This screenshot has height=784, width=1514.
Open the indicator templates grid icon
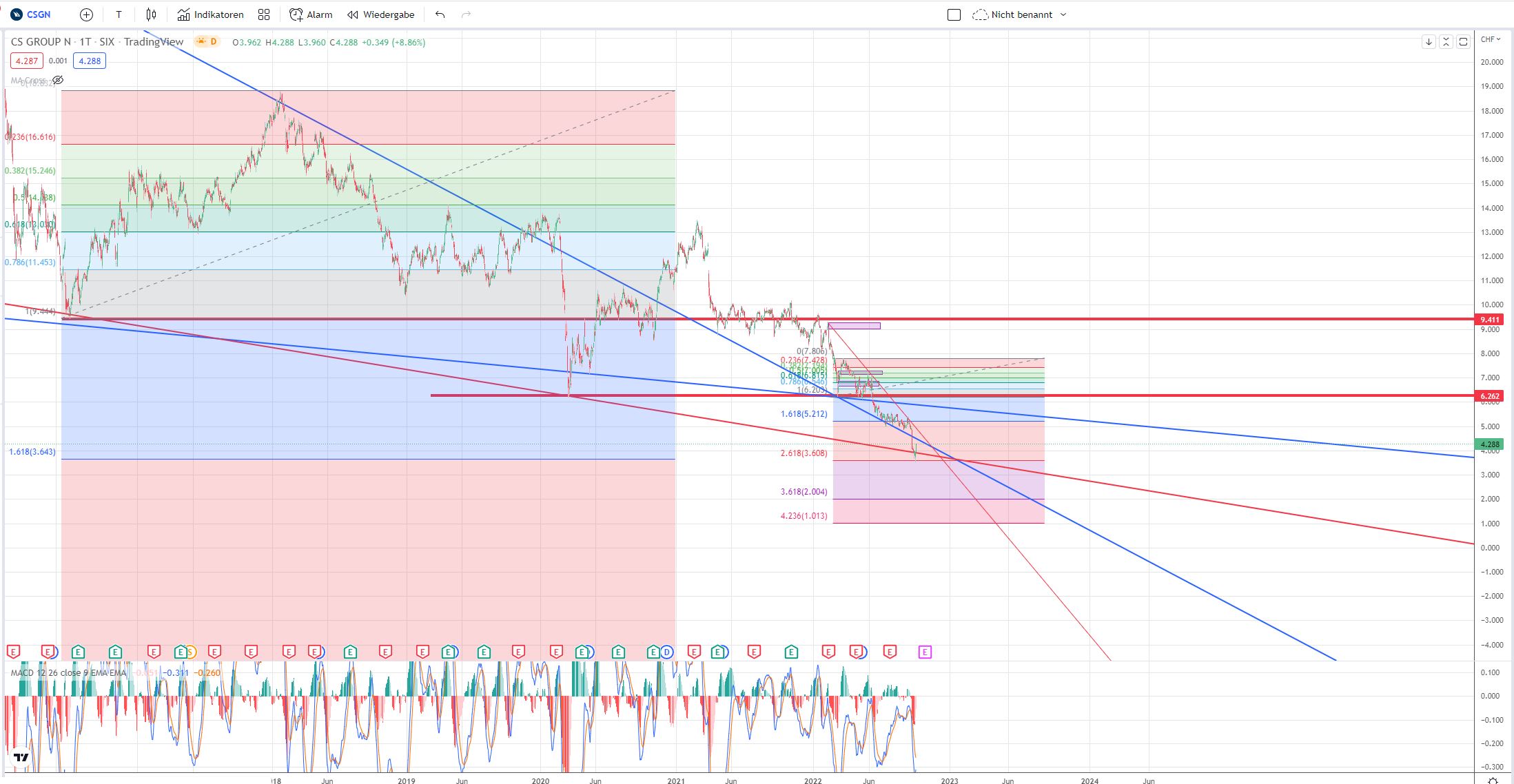click(x=264, y=14)
